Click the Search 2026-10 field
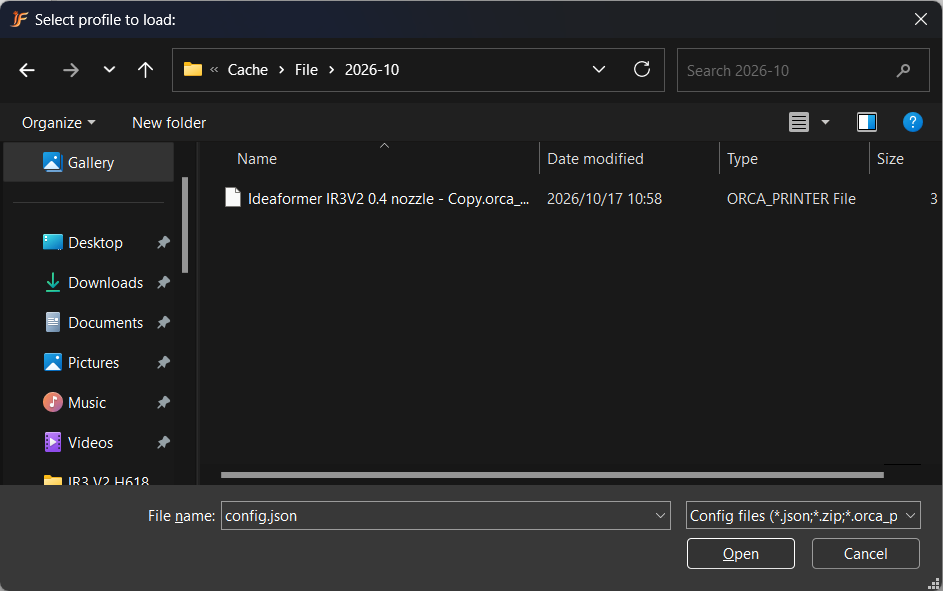The height and width of the screenshot is (591, 943). coord(803,70)
